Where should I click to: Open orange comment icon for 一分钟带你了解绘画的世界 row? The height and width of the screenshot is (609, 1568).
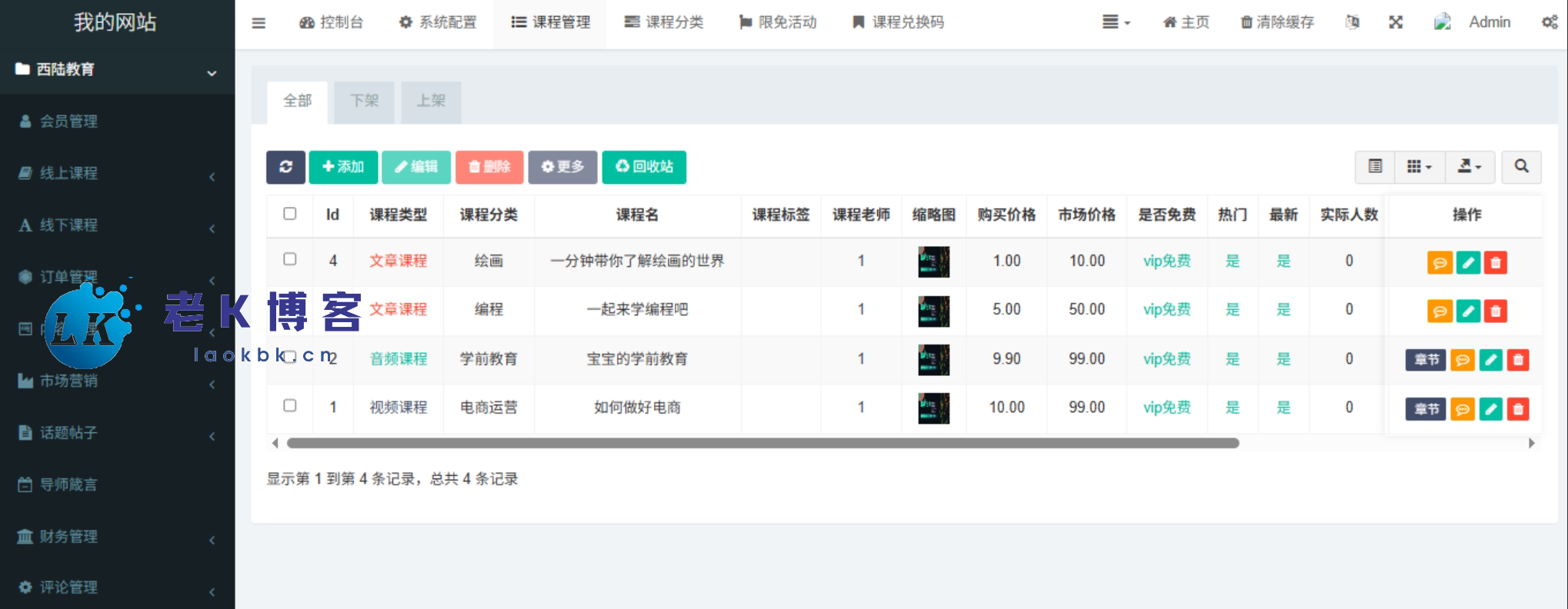(x=1439, y=263)
